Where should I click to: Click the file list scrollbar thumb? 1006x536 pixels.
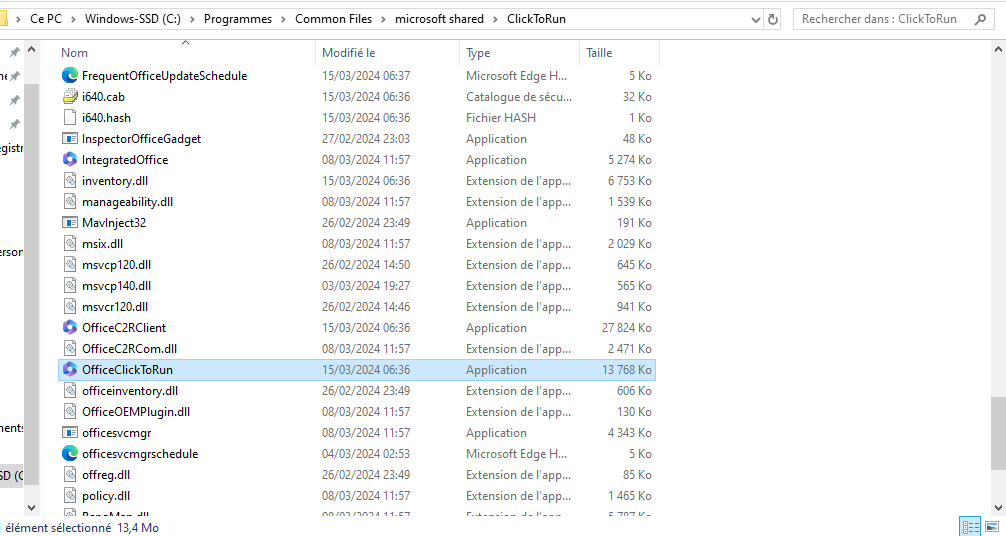[x=999, y=433]
